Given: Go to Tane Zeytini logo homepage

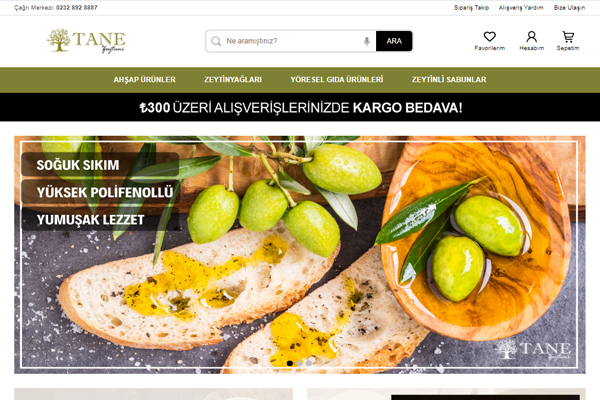Looking at the screenshot, I should tap(86, 41).
